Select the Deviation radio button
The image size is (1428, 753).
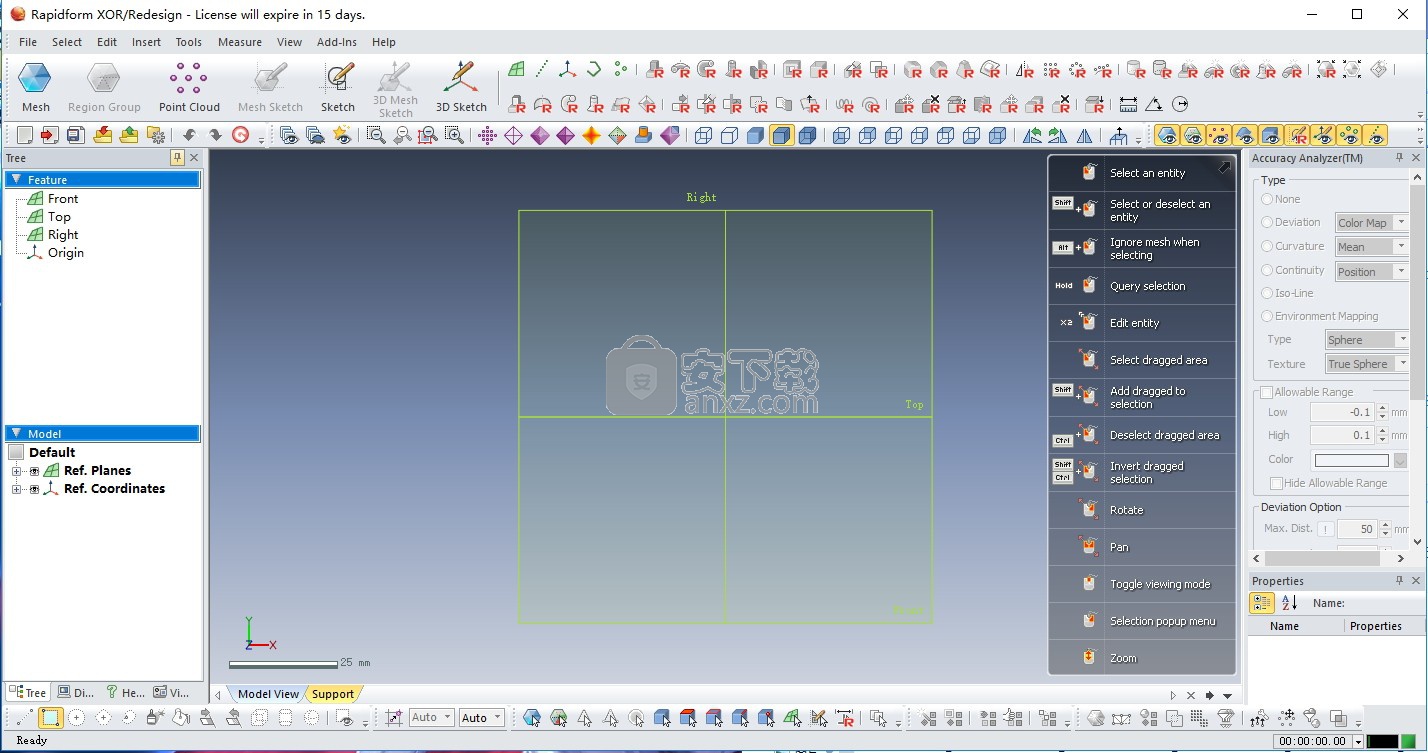[x=1267, y=222]
